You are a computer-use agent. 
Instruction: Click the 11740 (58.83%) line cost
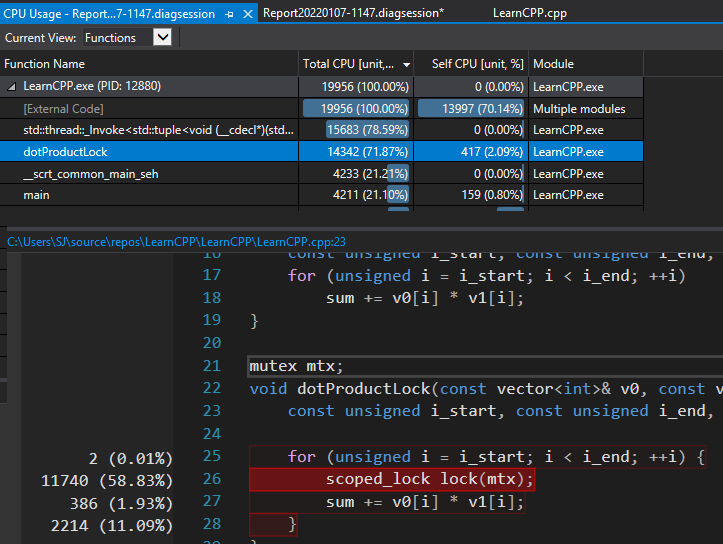107,480
